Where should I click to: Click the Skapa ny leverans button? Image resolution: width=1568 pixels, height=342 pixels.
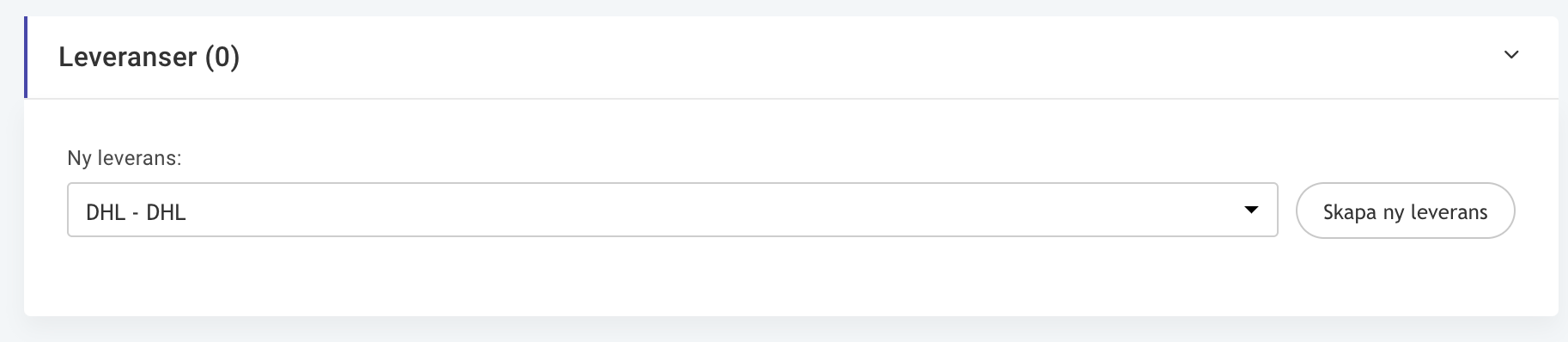point(1405,211)
